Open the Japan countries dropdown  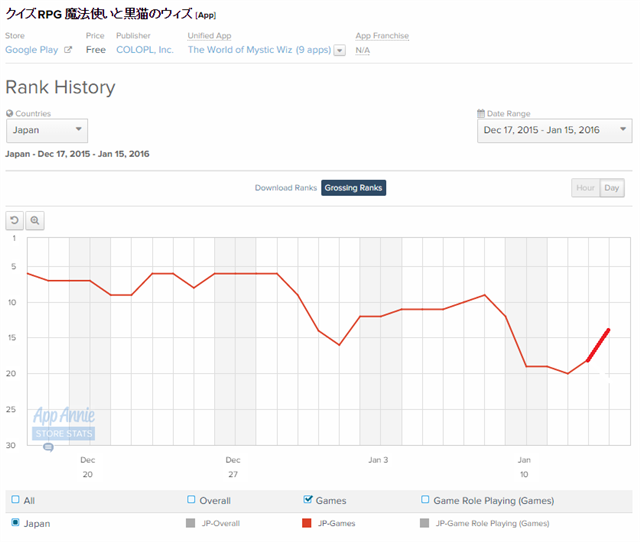[47, 131]
